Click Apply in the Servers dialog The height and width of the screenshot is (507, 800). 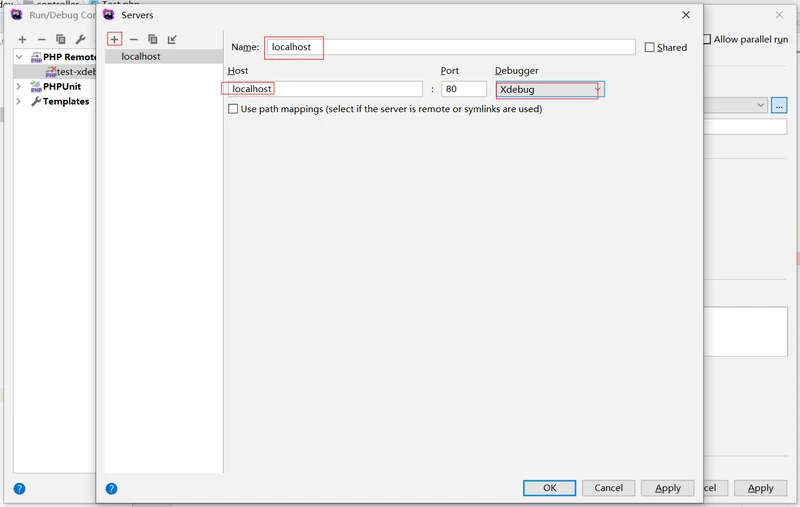pyautogui.click(x=668, y=488)
